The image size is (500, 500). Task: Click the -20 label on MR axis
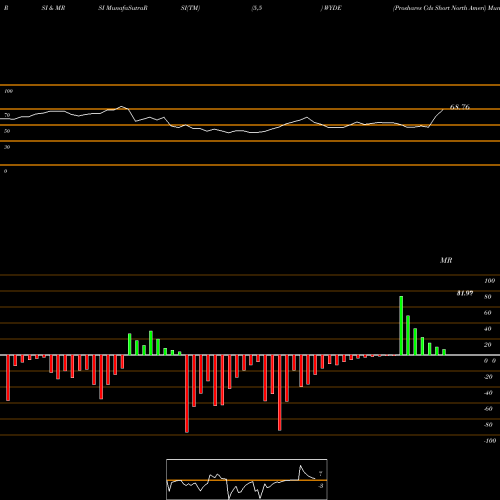tap(488, 377)
